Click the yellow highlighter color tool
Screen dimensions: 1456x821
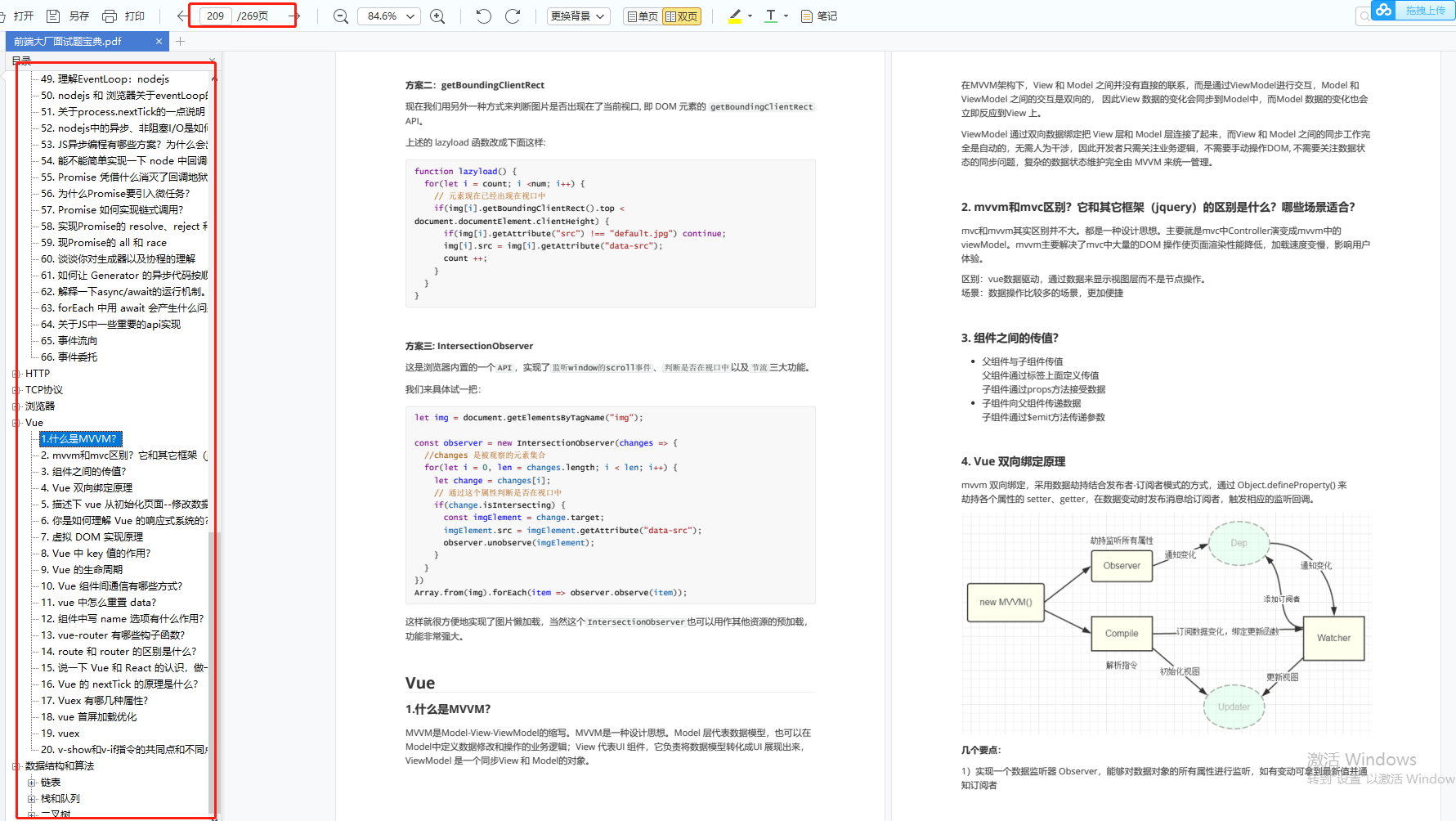coord(735,16)
